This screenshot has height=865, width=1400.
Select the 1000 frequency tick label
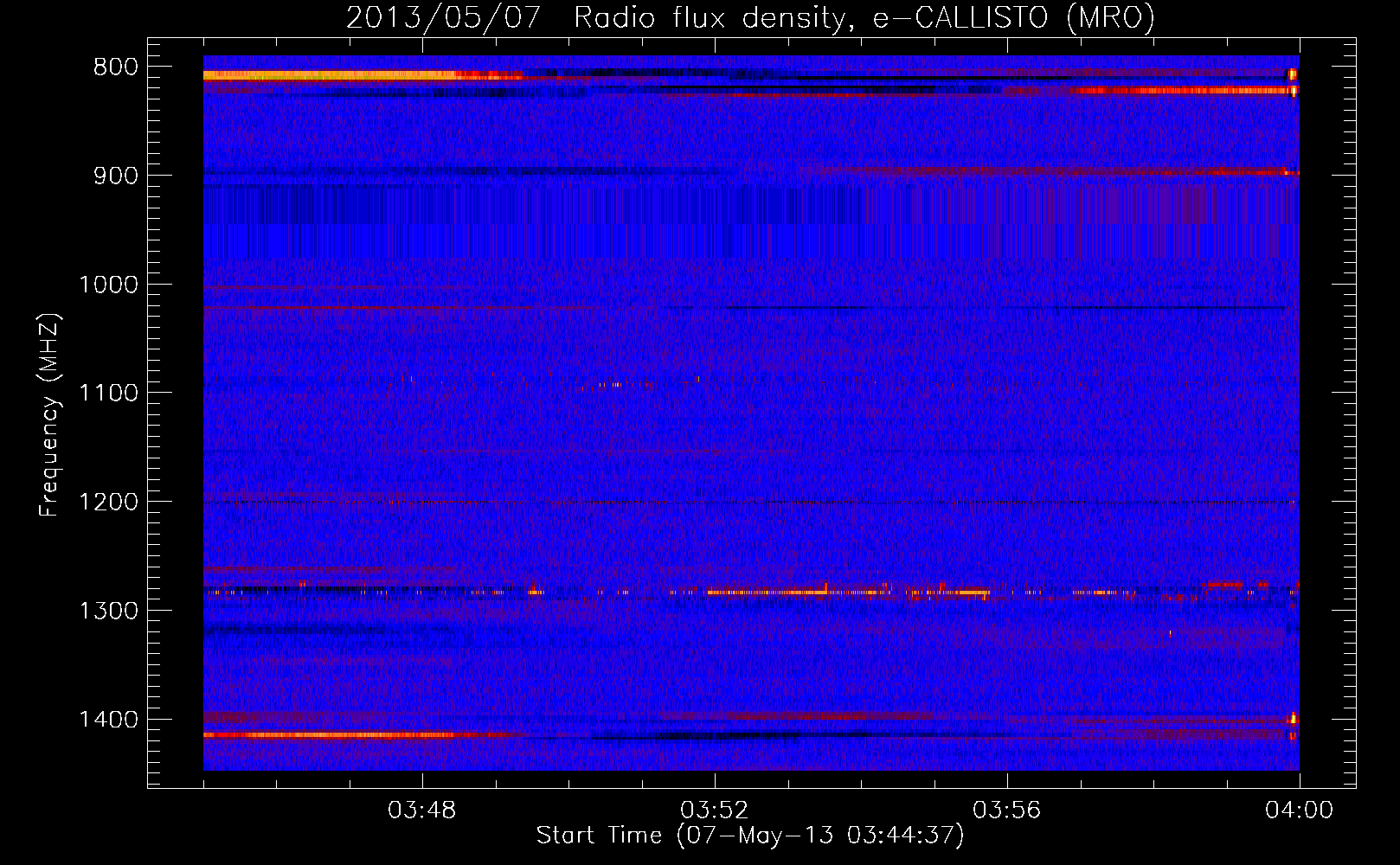coord(108,285)
